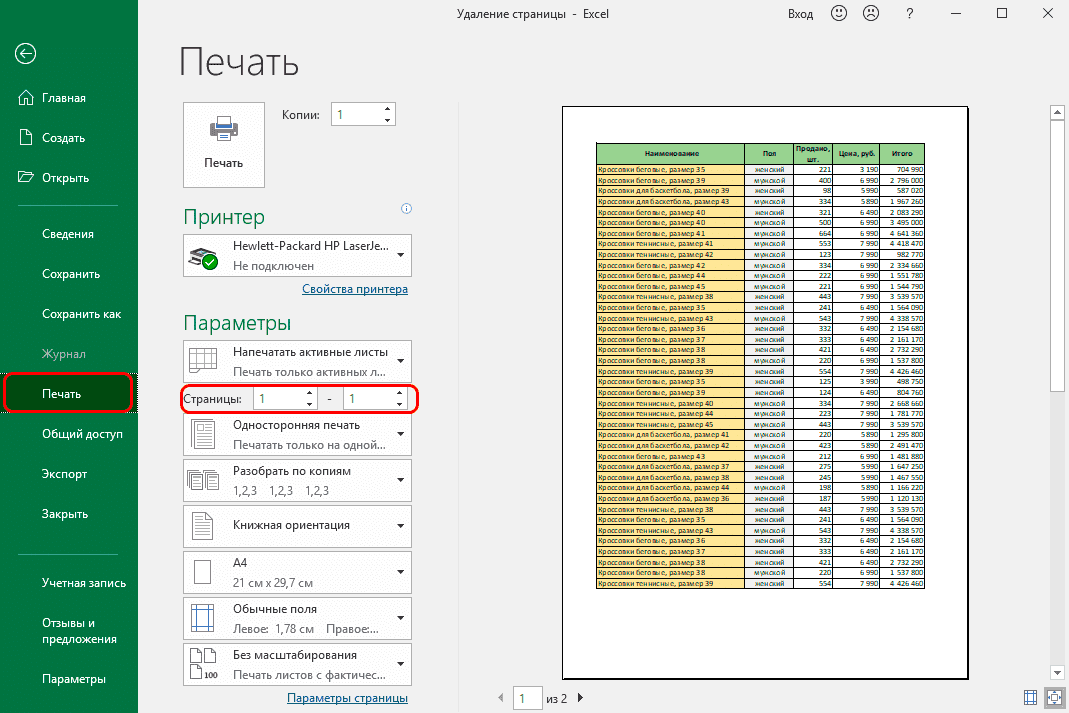Image resolution: width=1069 pixels, height=713 pixels.
Task: Open the printer selection dropdown
Action: (x=297, y=255)
